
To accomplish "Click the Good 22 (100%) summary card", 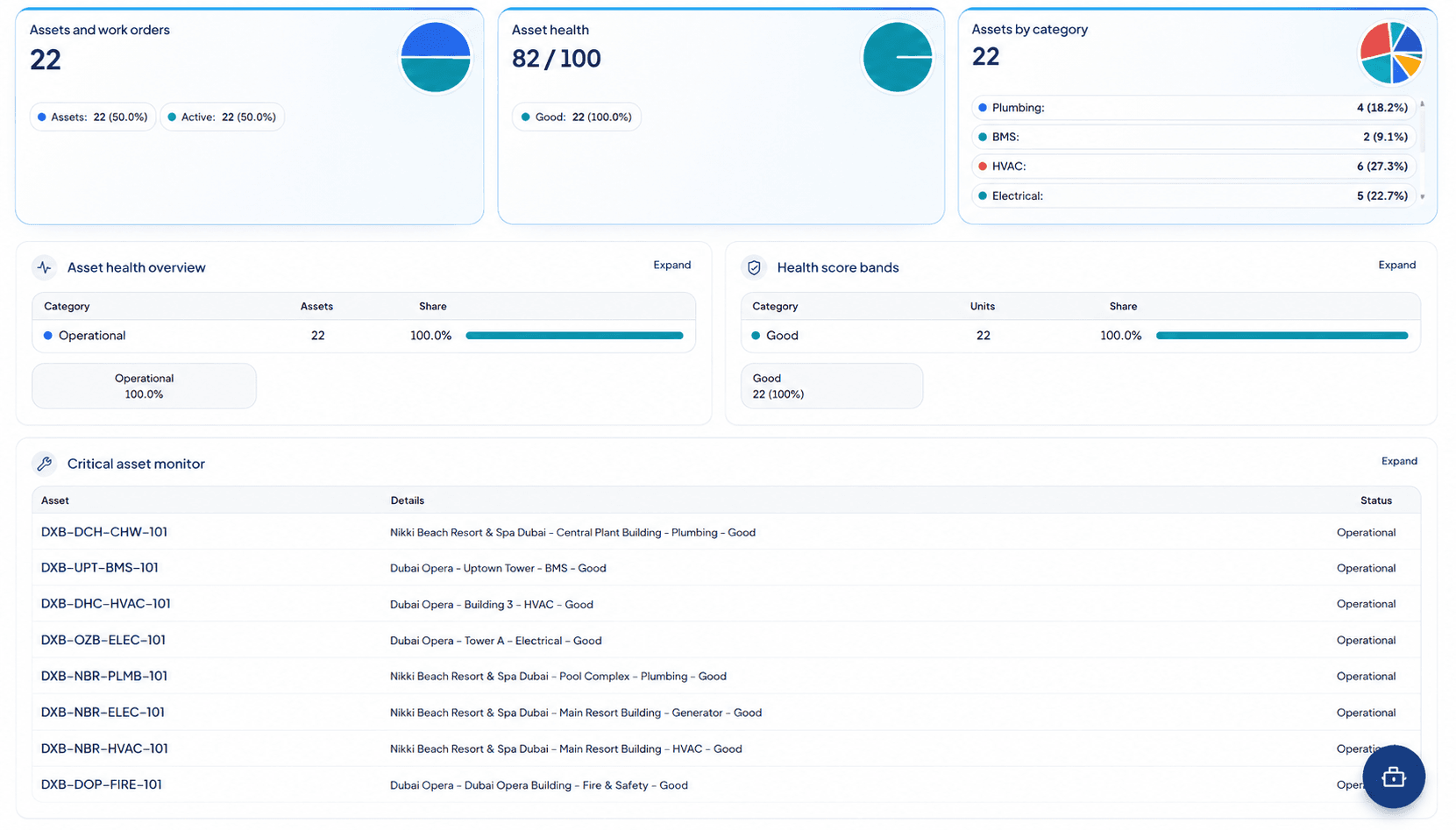I will [832, 386].
